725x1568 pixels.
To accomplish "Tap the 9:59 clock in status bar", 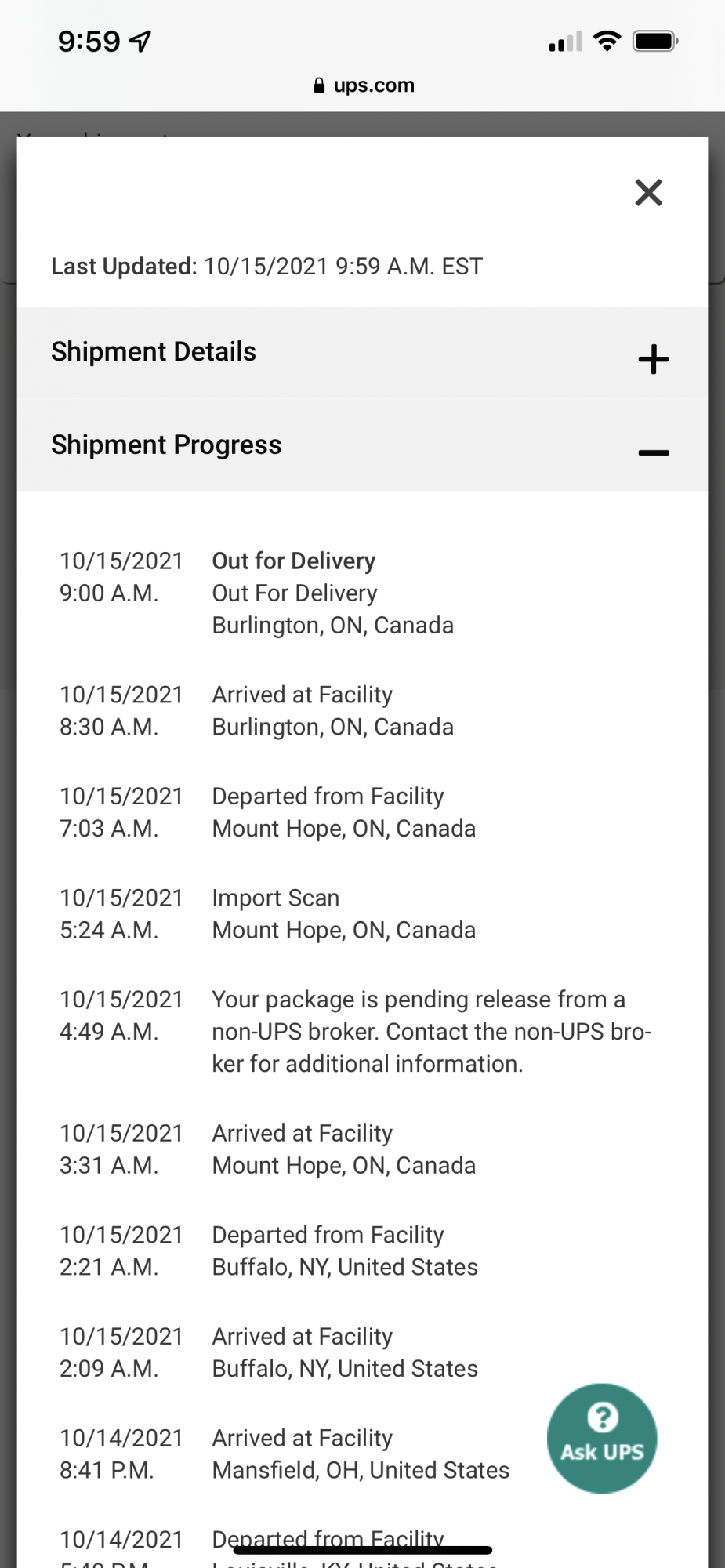I will coord(89,41).
